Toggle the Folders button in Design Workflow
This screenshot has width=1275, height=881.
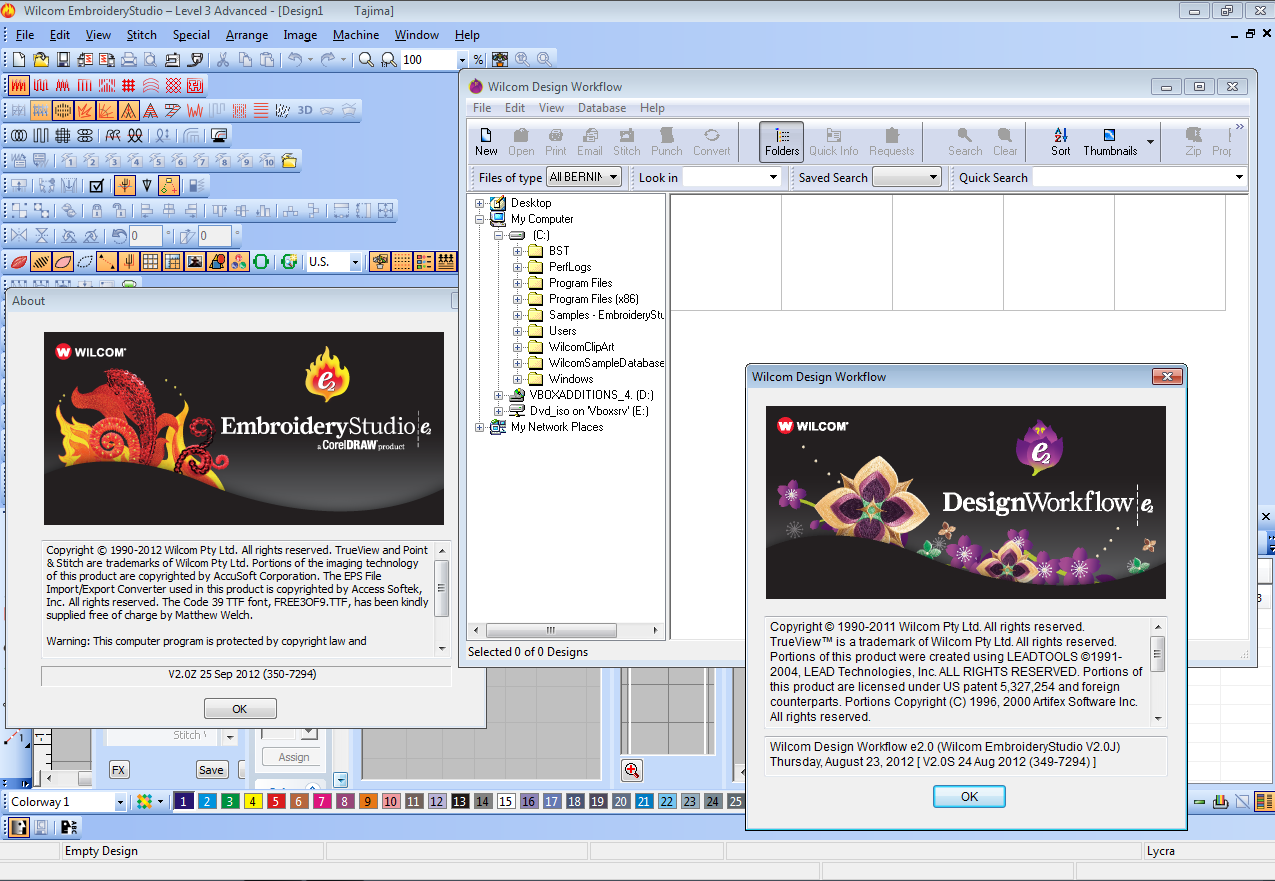pyautogui.click(x=782, y=142)
